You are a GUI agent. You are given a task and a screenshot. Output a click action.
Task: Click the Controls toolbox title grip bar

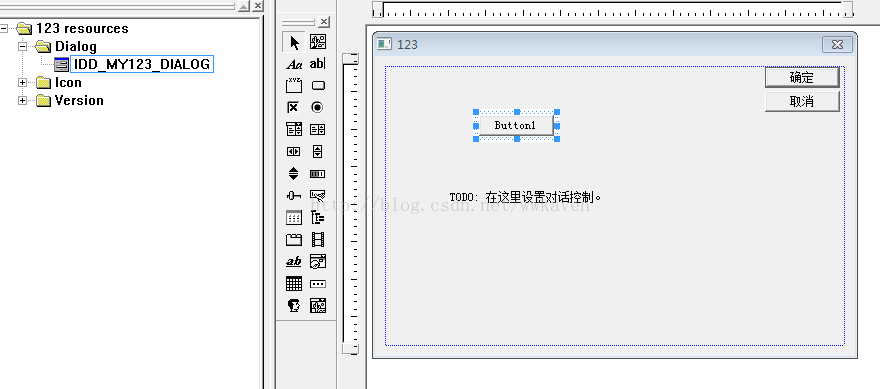click(x=299, y=22)
